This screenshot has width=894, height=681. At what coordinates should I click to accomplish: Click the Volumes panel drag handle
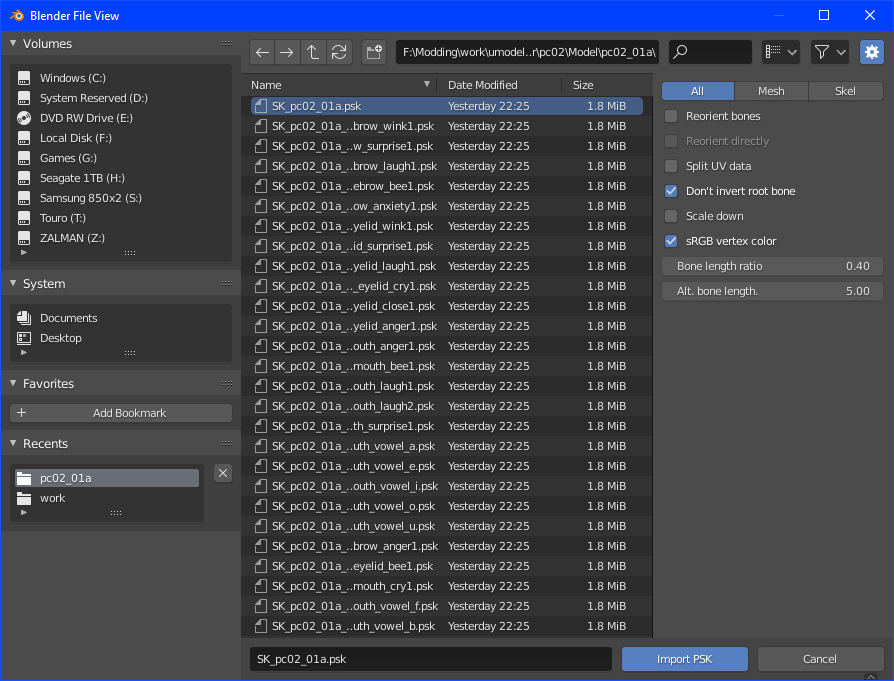[227, 43]
